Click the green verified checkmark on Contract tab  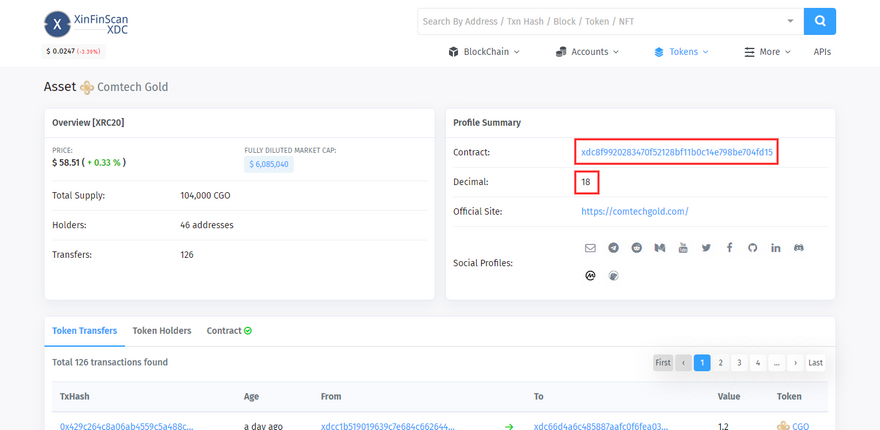pyautogui.click(x=248, y=331)
